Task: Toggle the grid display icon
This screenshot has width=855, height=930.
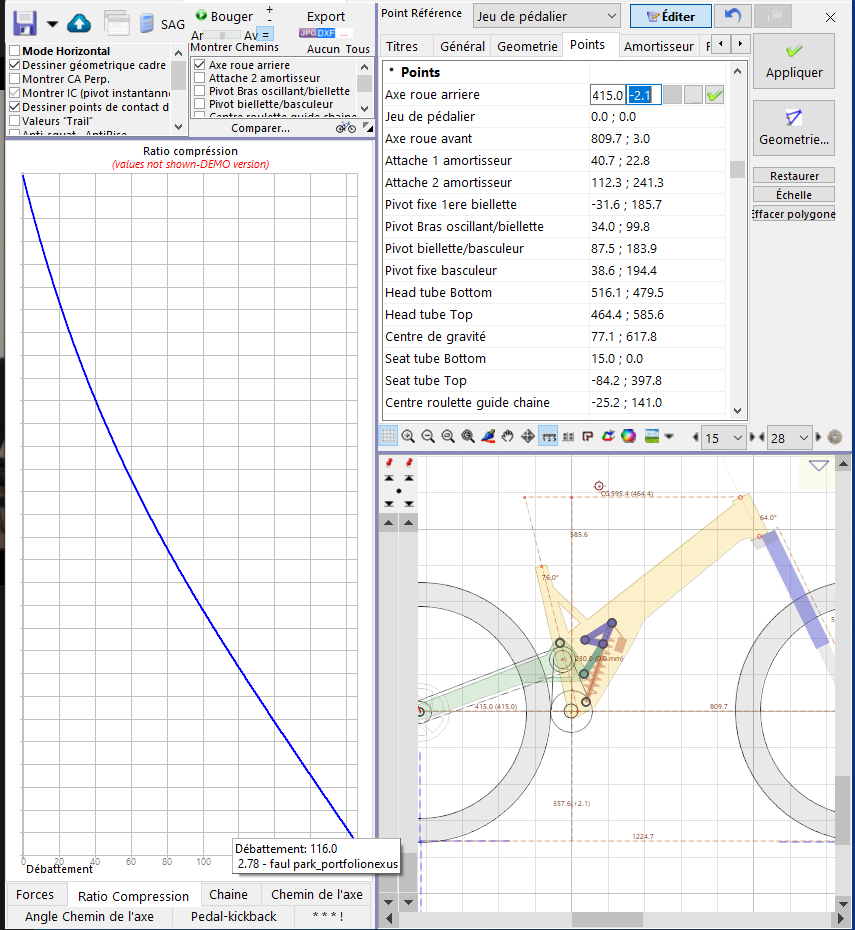Action: [388, 436]
